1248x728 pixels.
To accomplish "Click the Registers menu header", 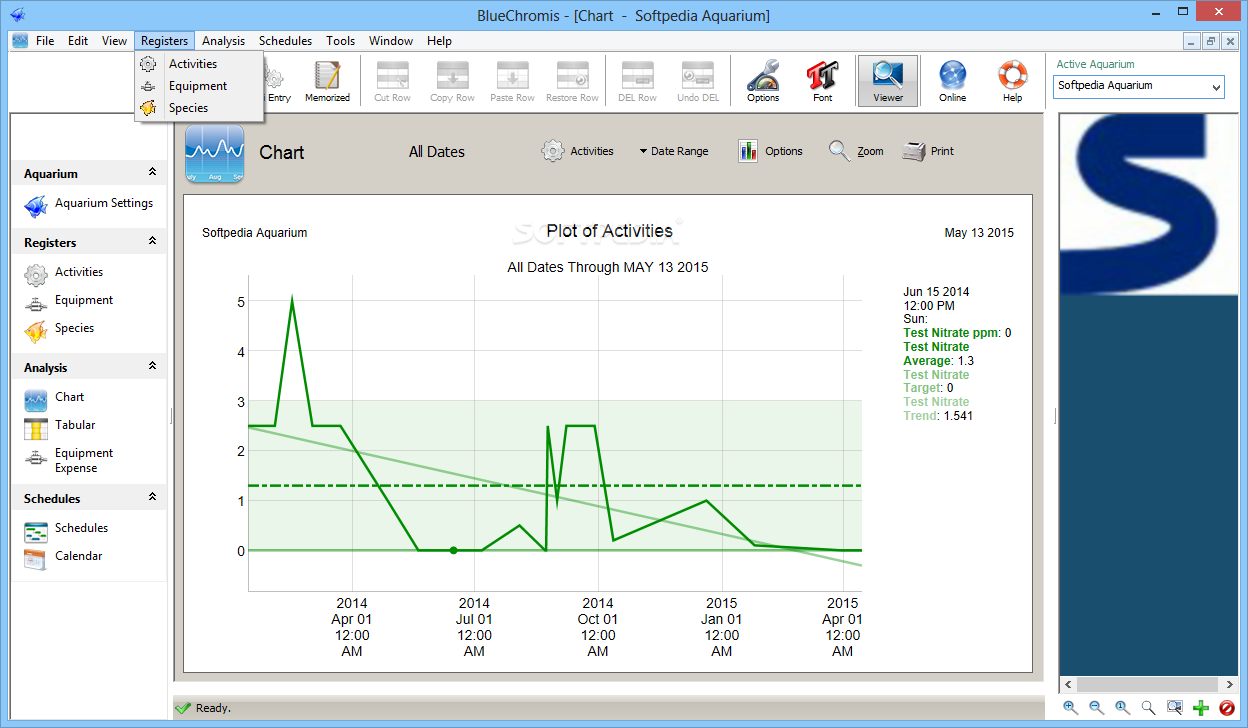I will (x=164, y=41).
